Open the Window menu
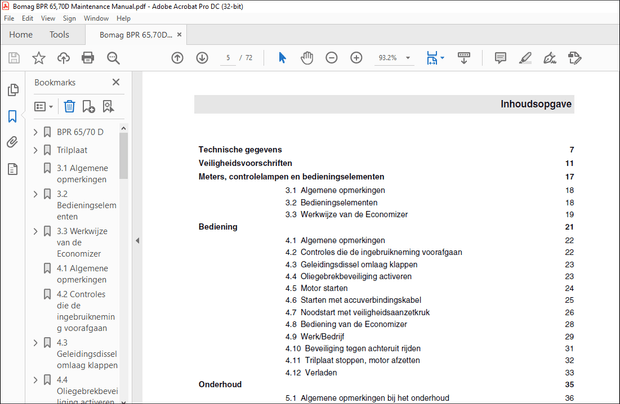The height and width of the screenshot is (404, 620). click(96, 18)
